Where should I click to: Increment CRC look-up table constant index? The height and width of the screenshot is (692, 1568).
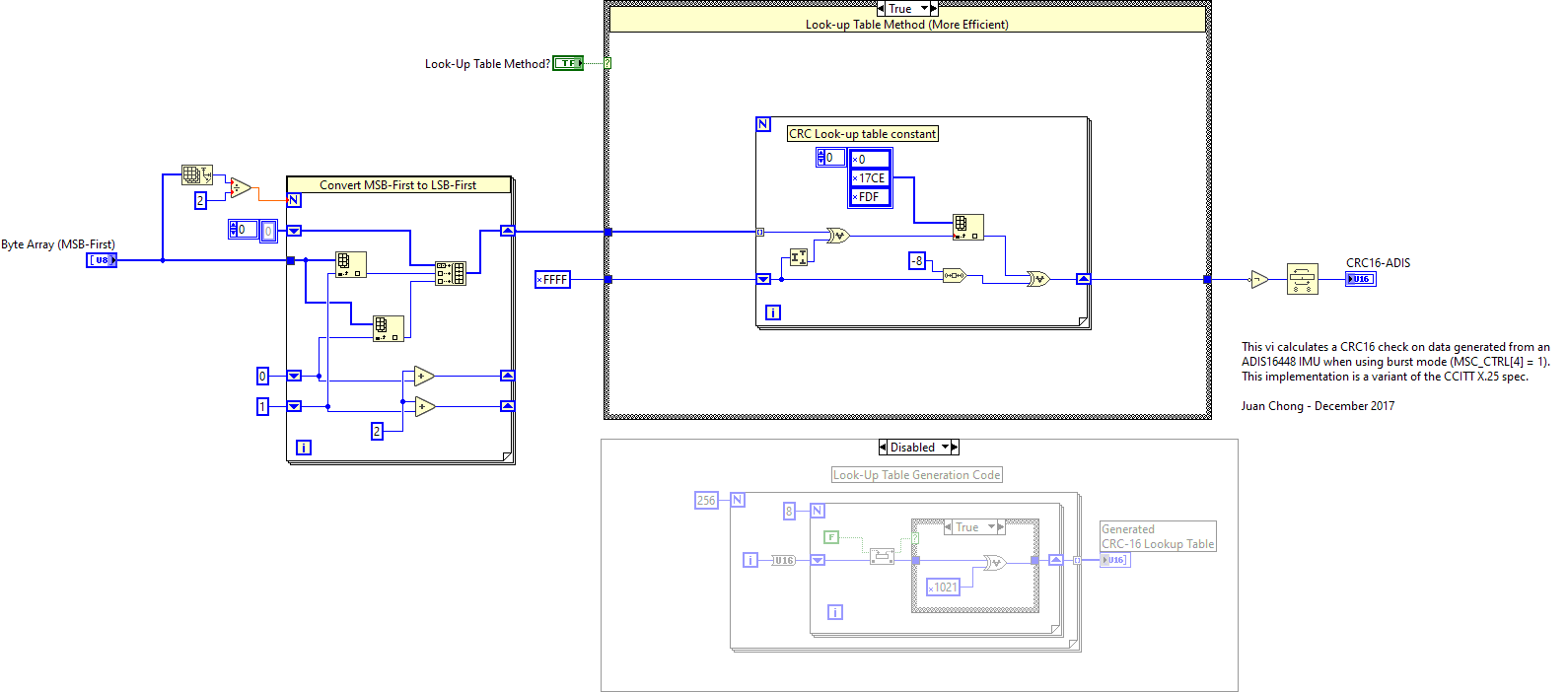tap(820, 154)
